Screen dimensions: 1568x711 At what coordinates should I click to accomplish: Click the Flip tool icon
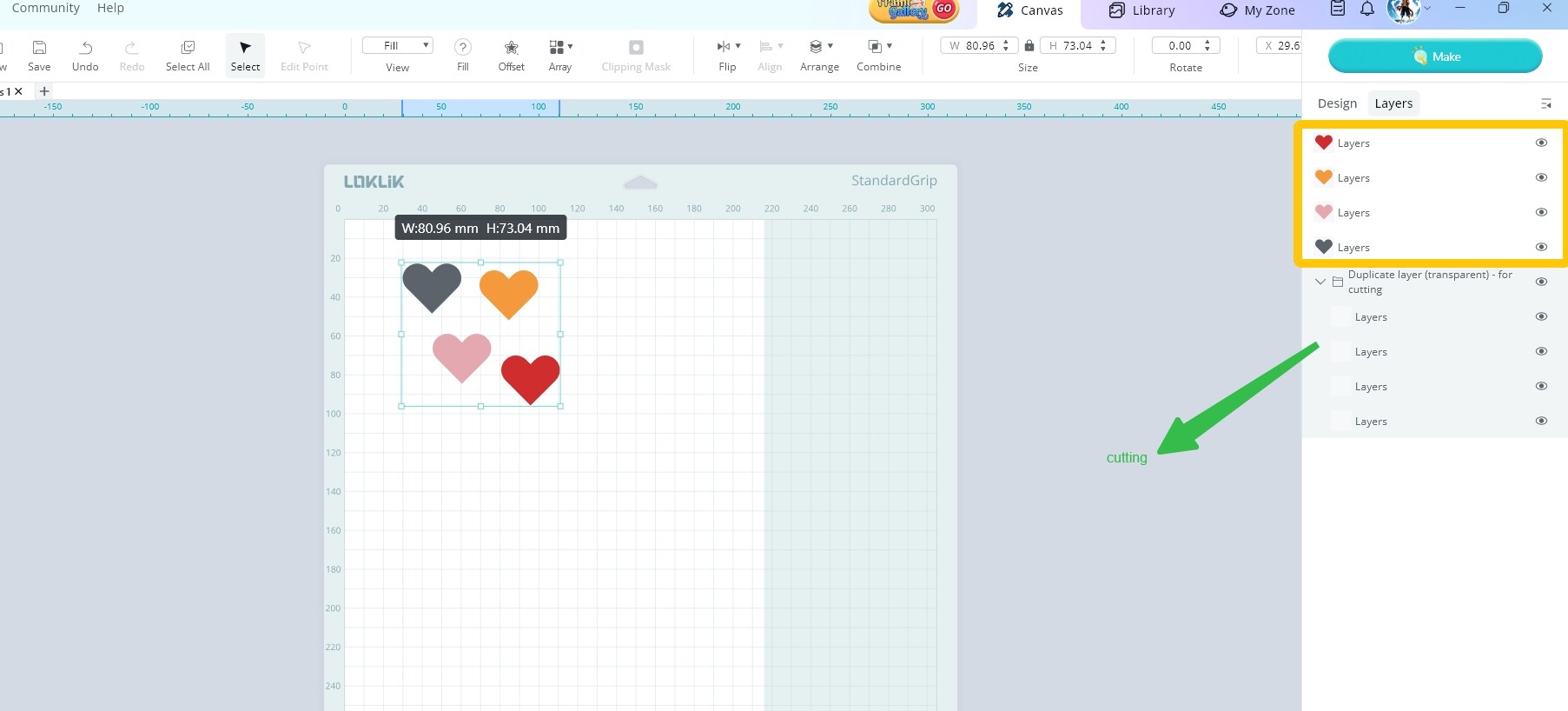726,47
